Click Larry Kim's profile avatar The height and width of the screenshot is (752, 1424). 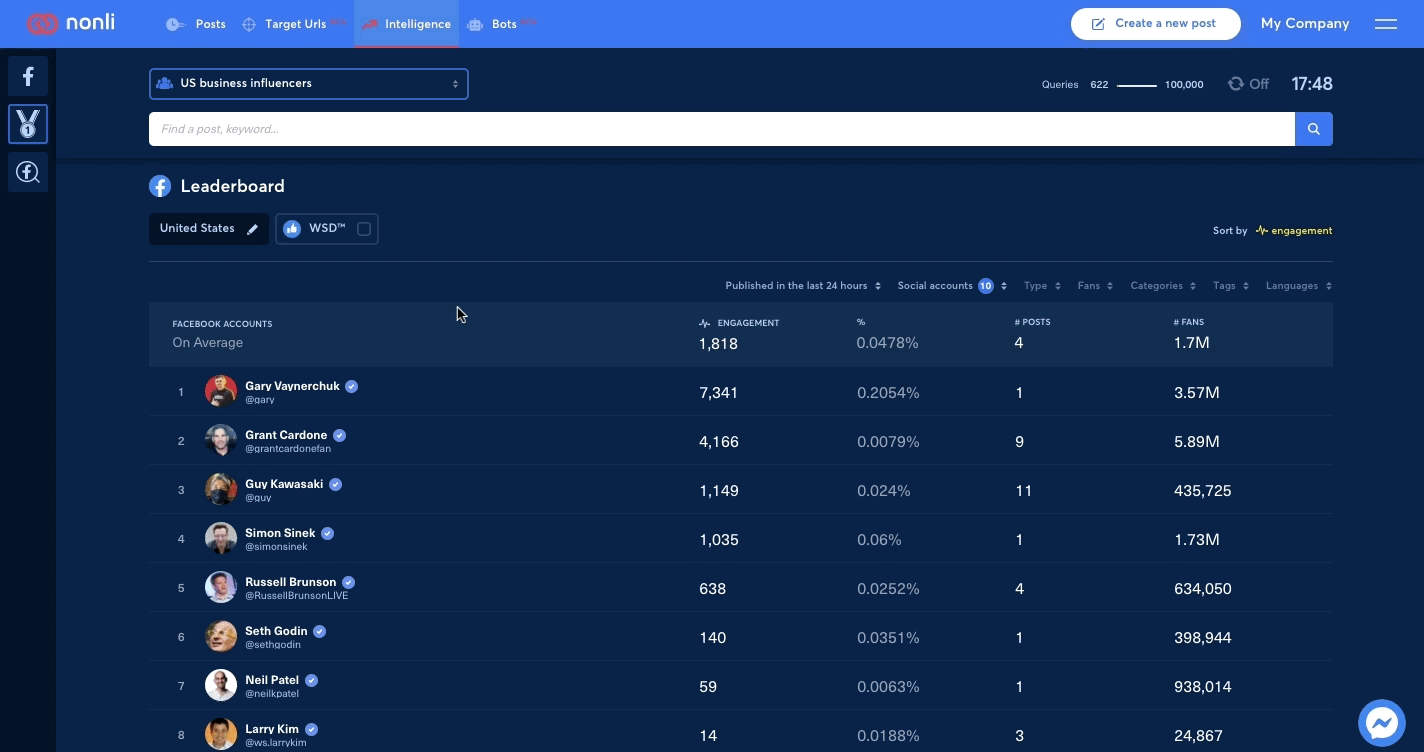[x=221, y=734]
